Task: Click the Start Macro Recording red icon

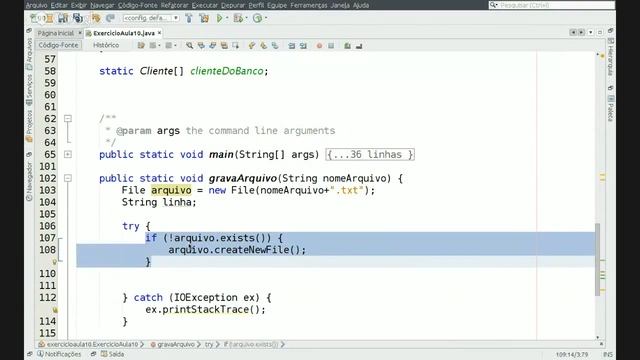Action: [x=319, y=46]
